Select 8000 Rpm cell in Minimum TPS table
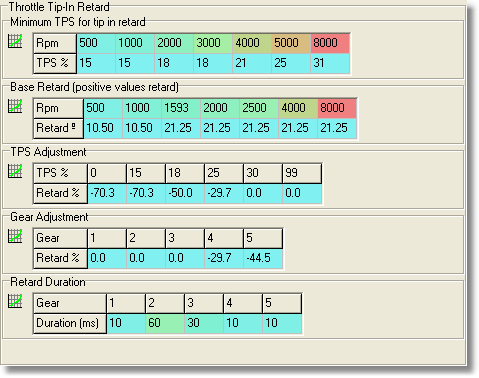 [x=330, y=43]
